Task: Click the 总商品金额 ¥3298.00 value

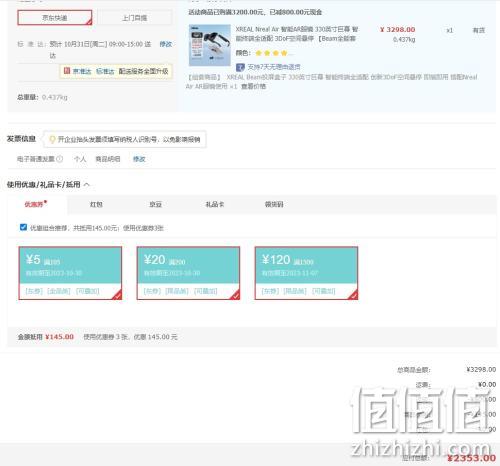Action: click(481, 369)
